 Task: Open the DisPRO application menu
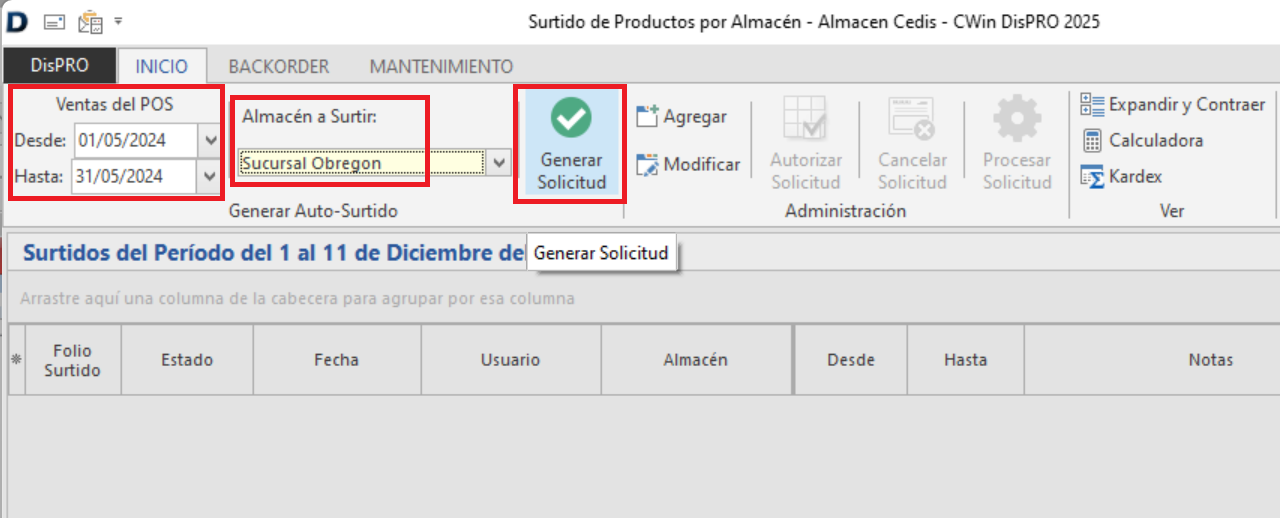60,66
